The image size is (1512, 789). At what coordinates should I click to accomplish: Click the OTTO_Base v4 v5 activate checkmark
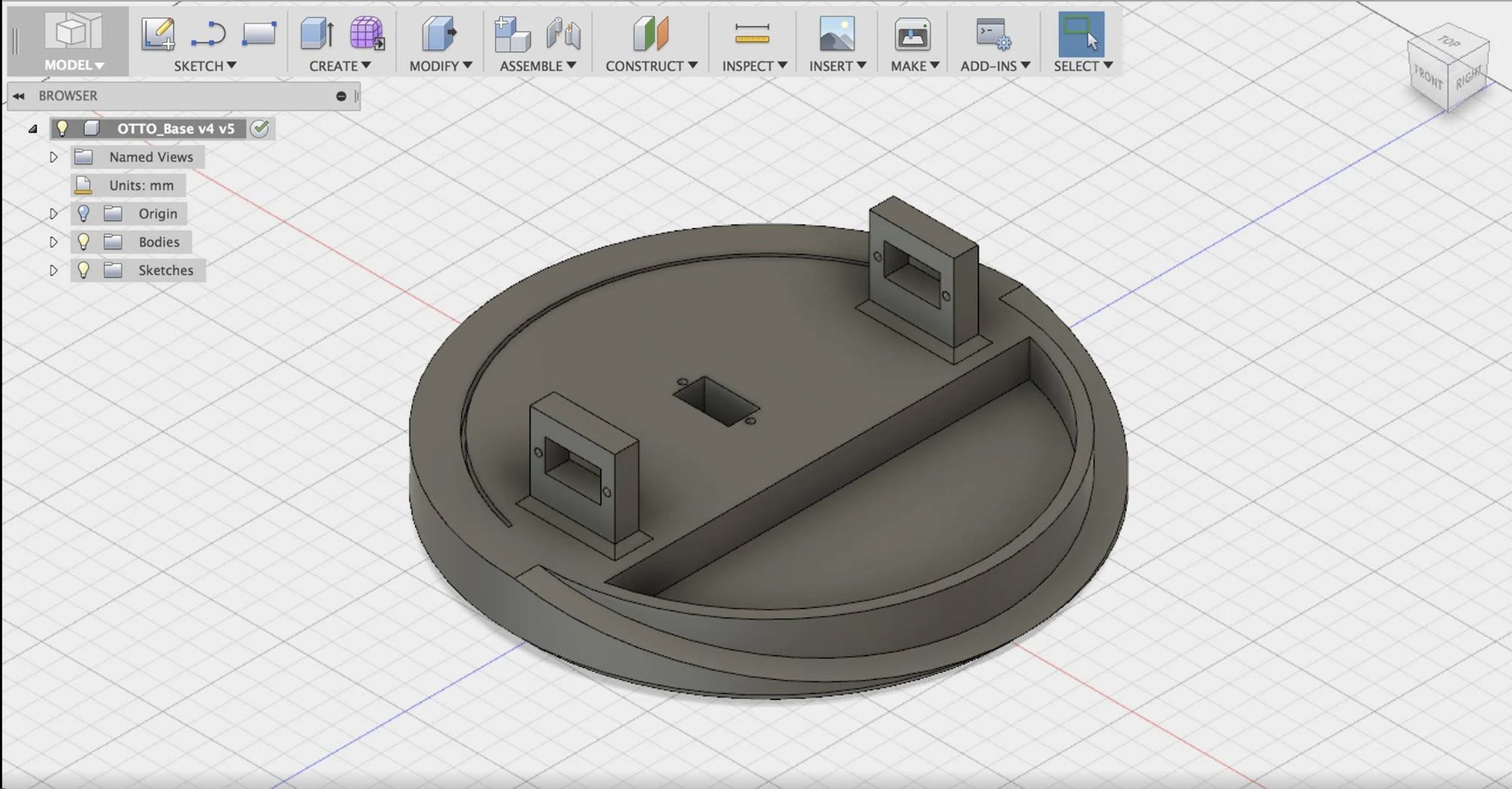pyautogui.click(x=260, y=128)
